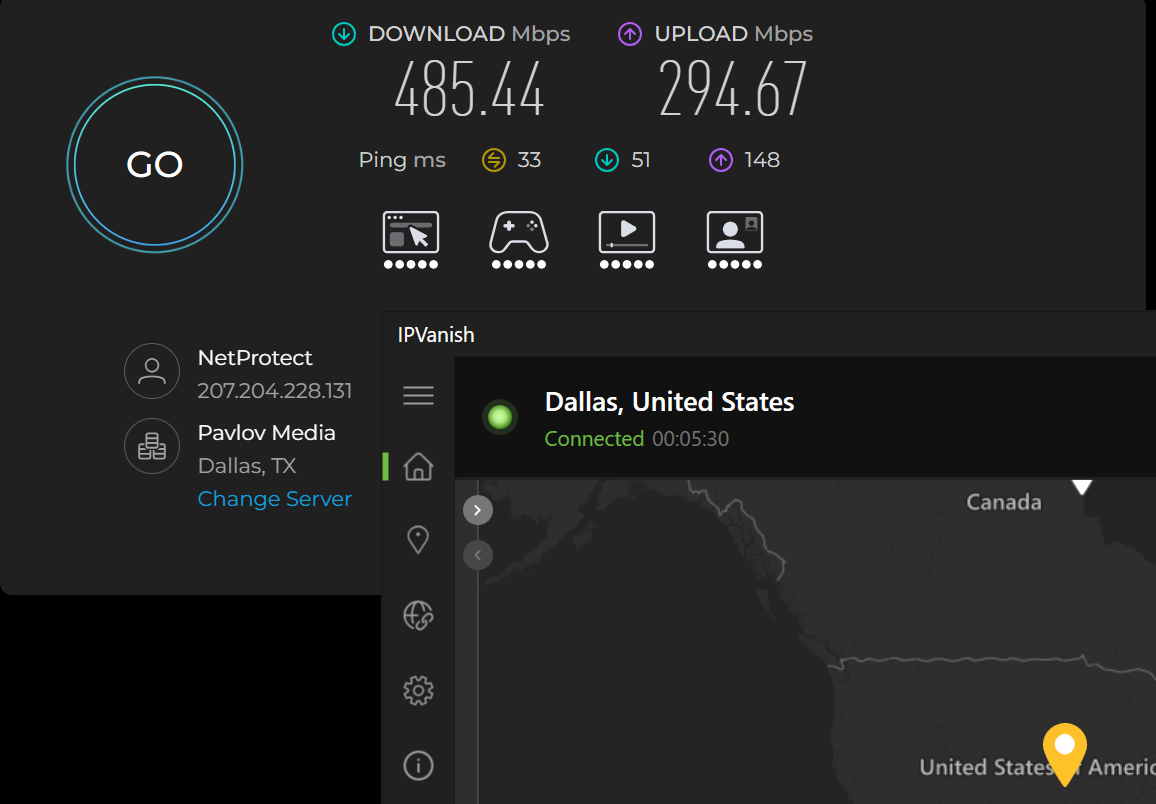This screenshot has width=1156, height=804.
Task: Open IPVanish info icon
Action: coord(418,766)
